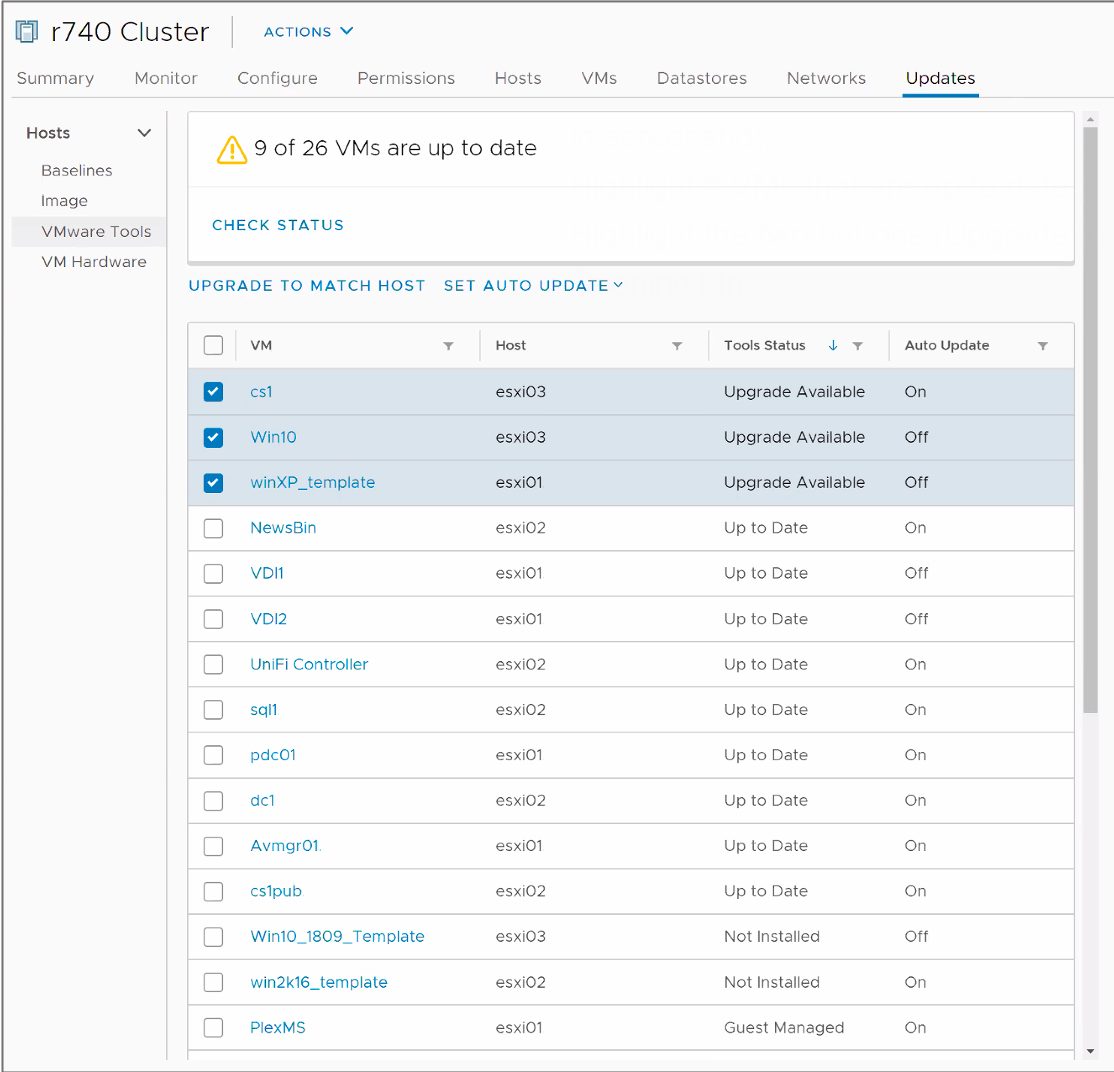Toggle the select-all VMs checkbox
1114x1072 pixels.
[213, 345]
